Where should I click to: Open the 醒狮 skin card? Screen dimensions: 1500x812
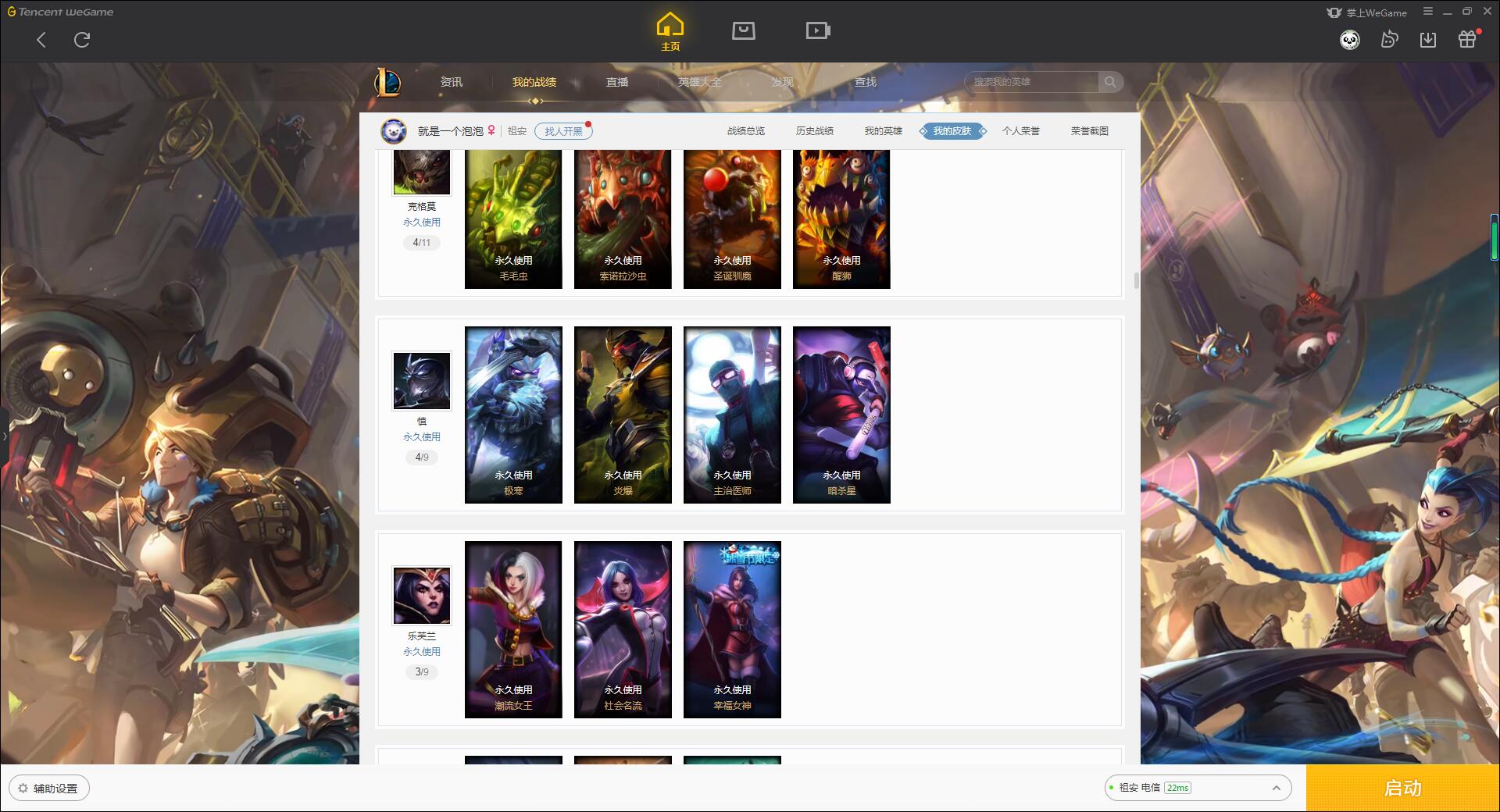841,219
